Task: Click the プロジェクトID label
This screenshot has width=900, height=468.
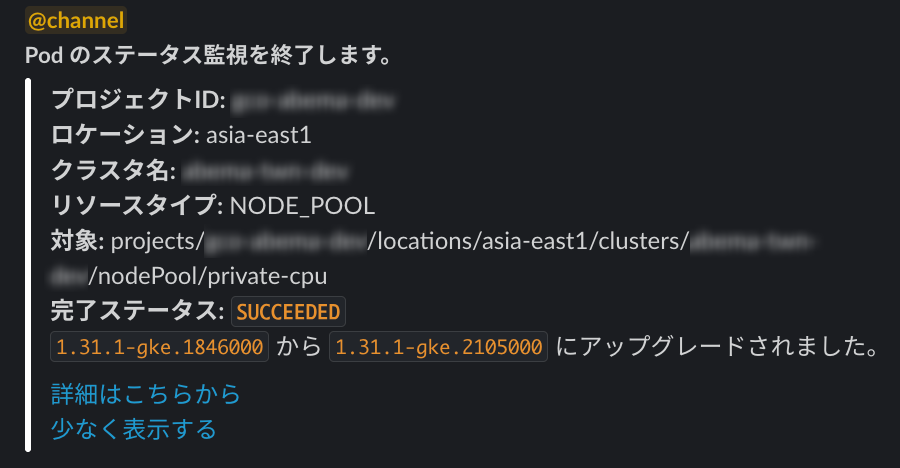Action: [140, 100]
